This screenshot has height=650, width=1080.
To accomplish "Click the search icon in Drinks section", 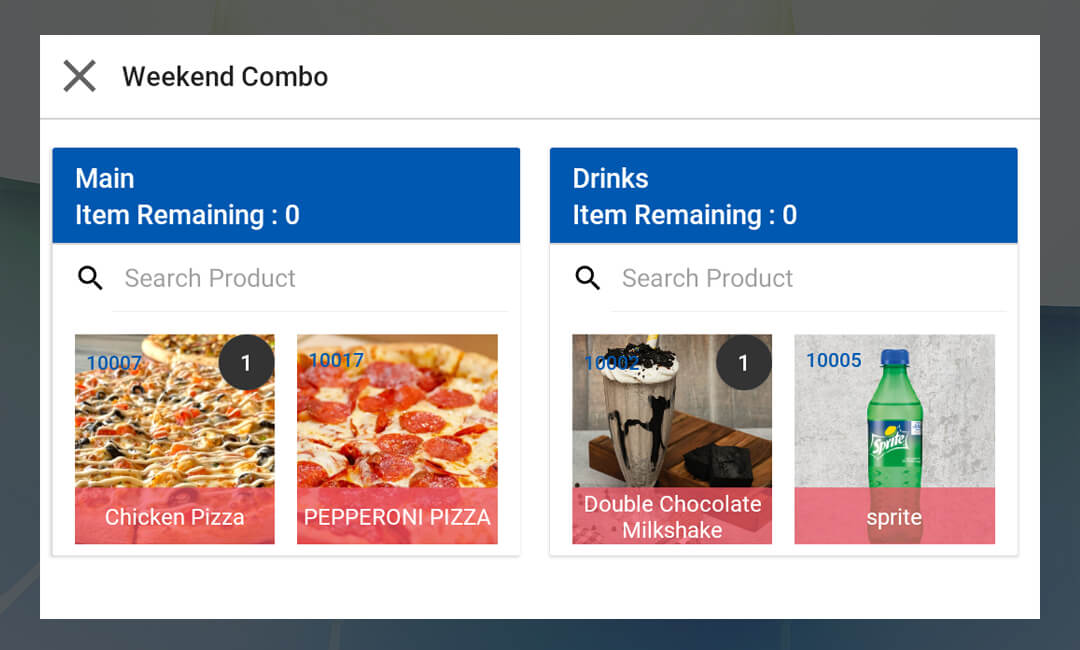I will point(588,278).
